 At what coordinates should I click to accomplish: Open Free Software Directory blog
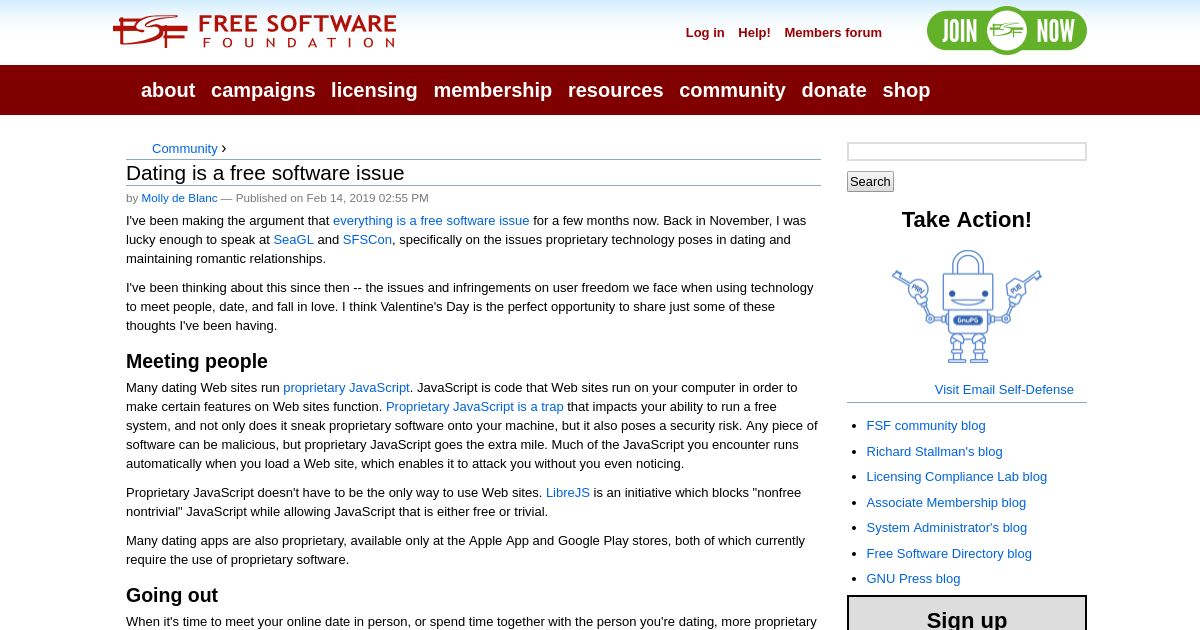[x=949, y=554]
